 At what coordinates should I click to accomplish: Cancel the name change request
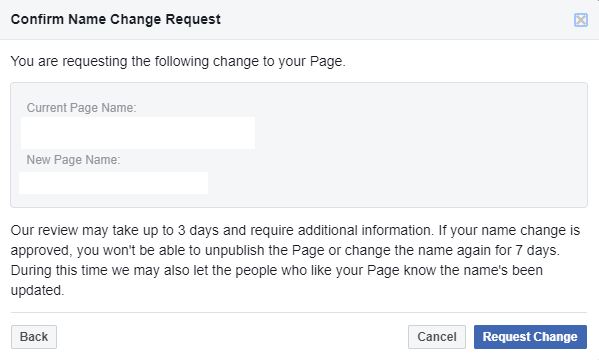437,337
